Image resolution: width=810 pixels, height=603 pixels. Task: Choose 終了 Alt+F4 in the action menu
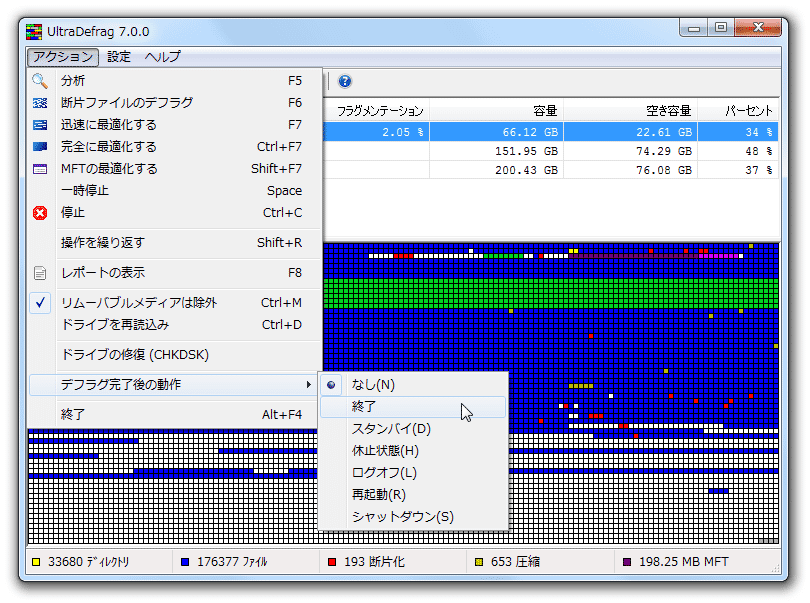click(x=175, y=414)
